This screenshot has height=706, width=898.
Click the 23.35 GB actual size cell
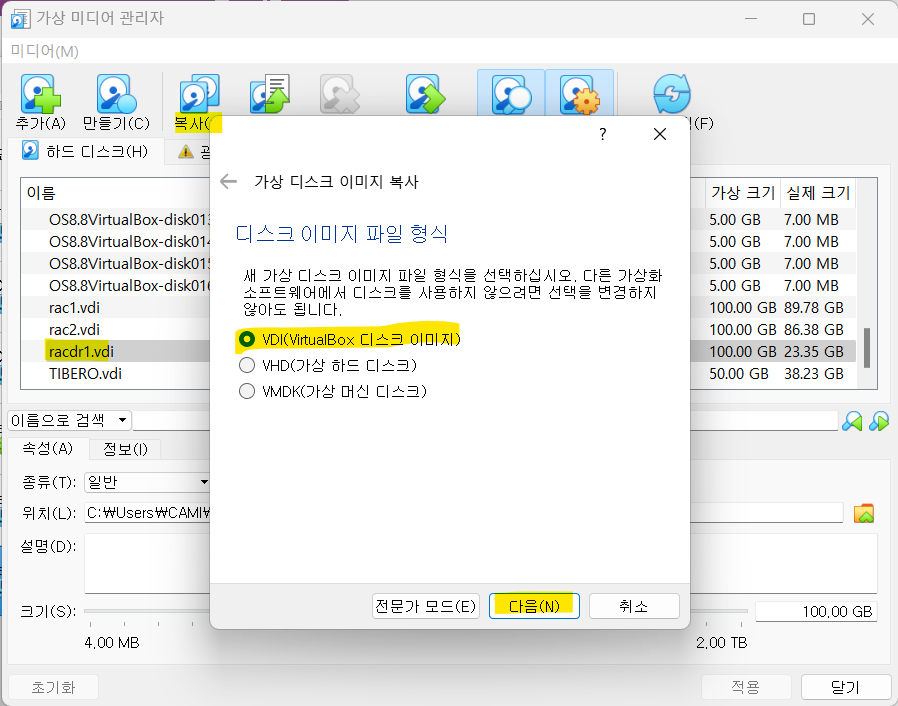(814, 352)
